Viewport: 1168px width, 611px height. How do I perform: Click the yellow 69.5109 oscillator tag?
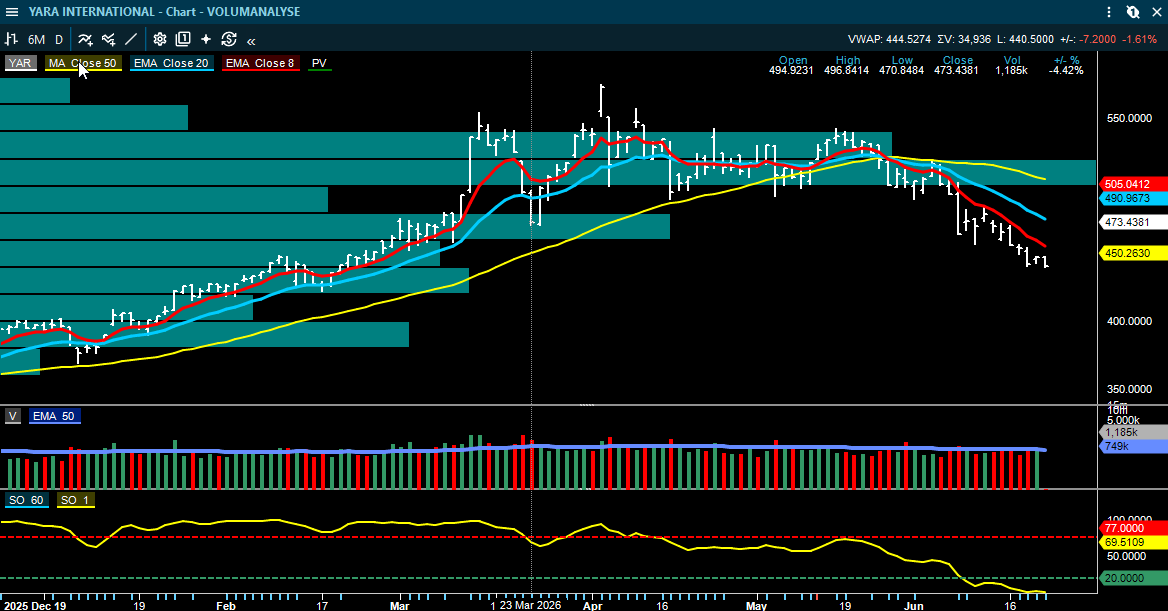pyautogui.click(x=1132, y=542)
